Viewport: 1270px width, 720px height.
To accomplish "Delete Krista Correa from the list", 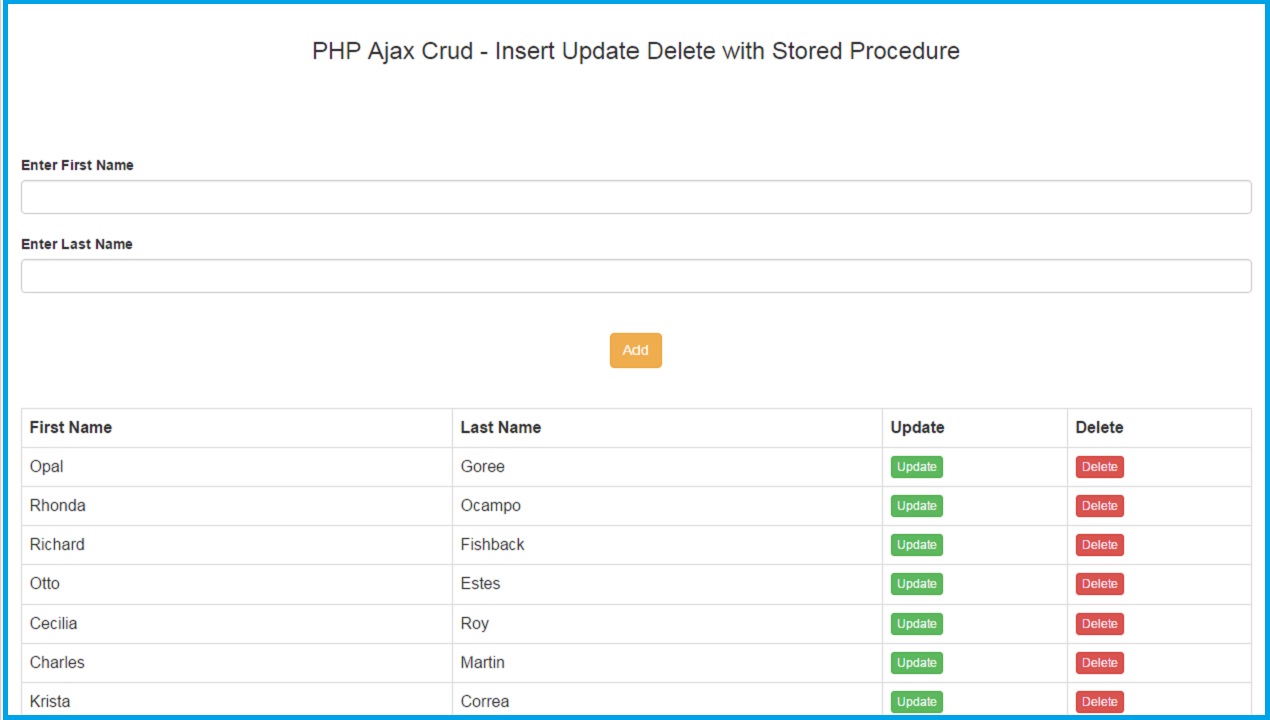I will coord(1099,701).
